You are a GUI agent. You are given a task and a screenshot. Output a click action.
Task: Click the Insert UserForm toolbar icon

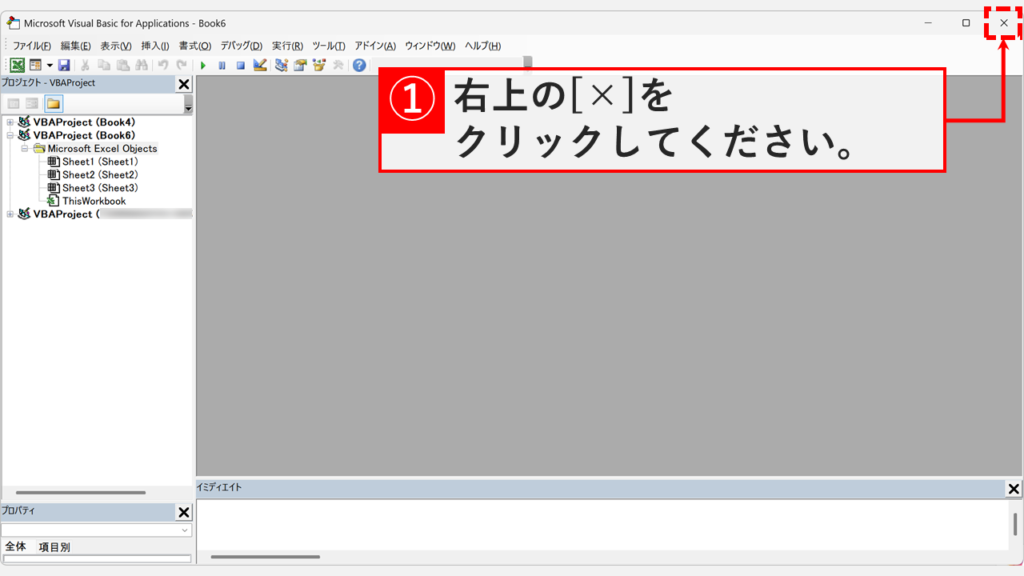(x=35, y=65)
